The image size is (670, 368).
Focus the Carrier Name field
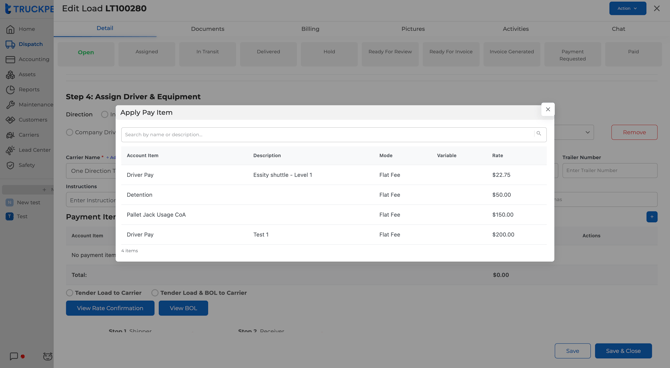tap(91, 171)
